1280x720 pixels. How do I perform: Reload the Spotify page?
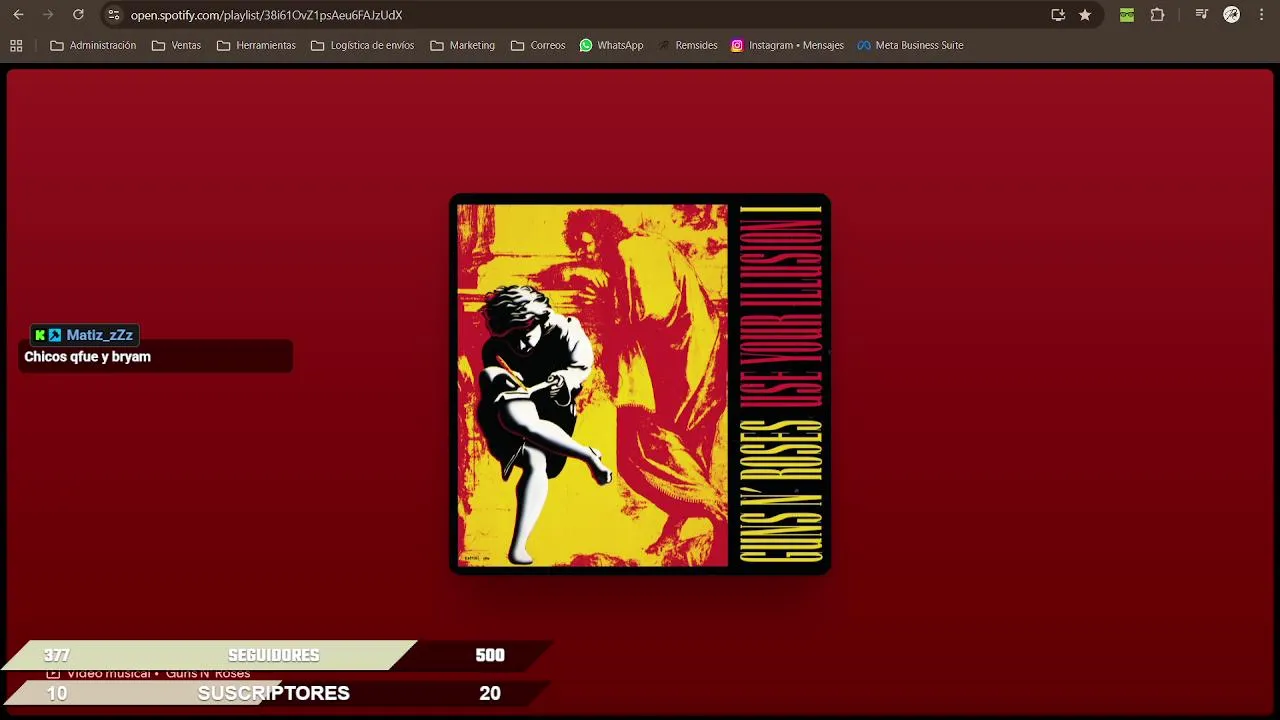[78, 15]
